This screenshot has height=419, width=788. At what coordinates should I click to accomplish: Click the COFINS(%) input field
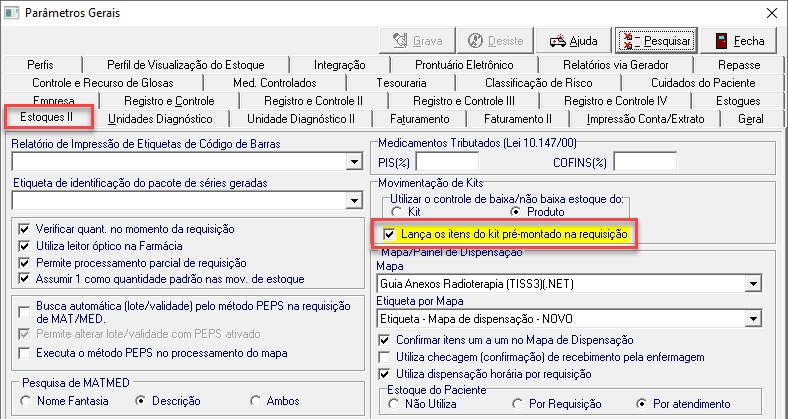coord(645,162)
